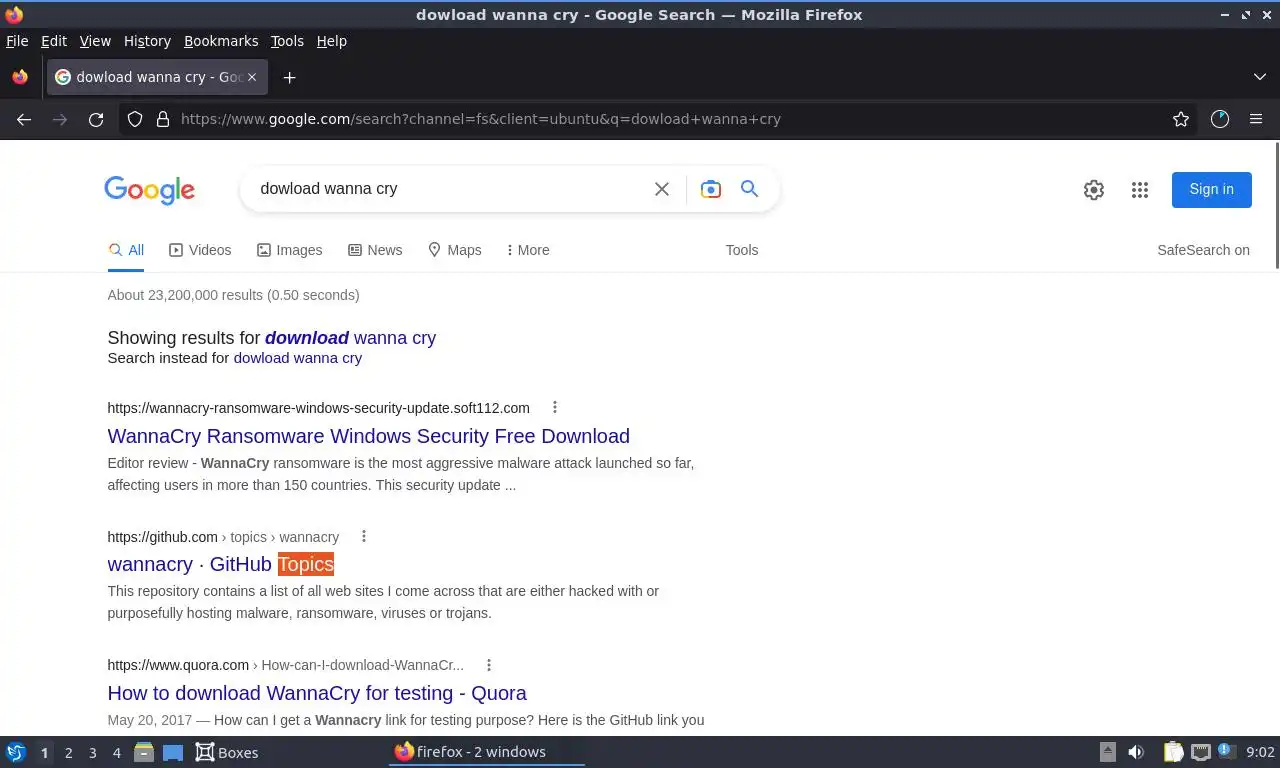Click the site security padlock icon
The image size is (1280, 768).
(x=162, y=119)
